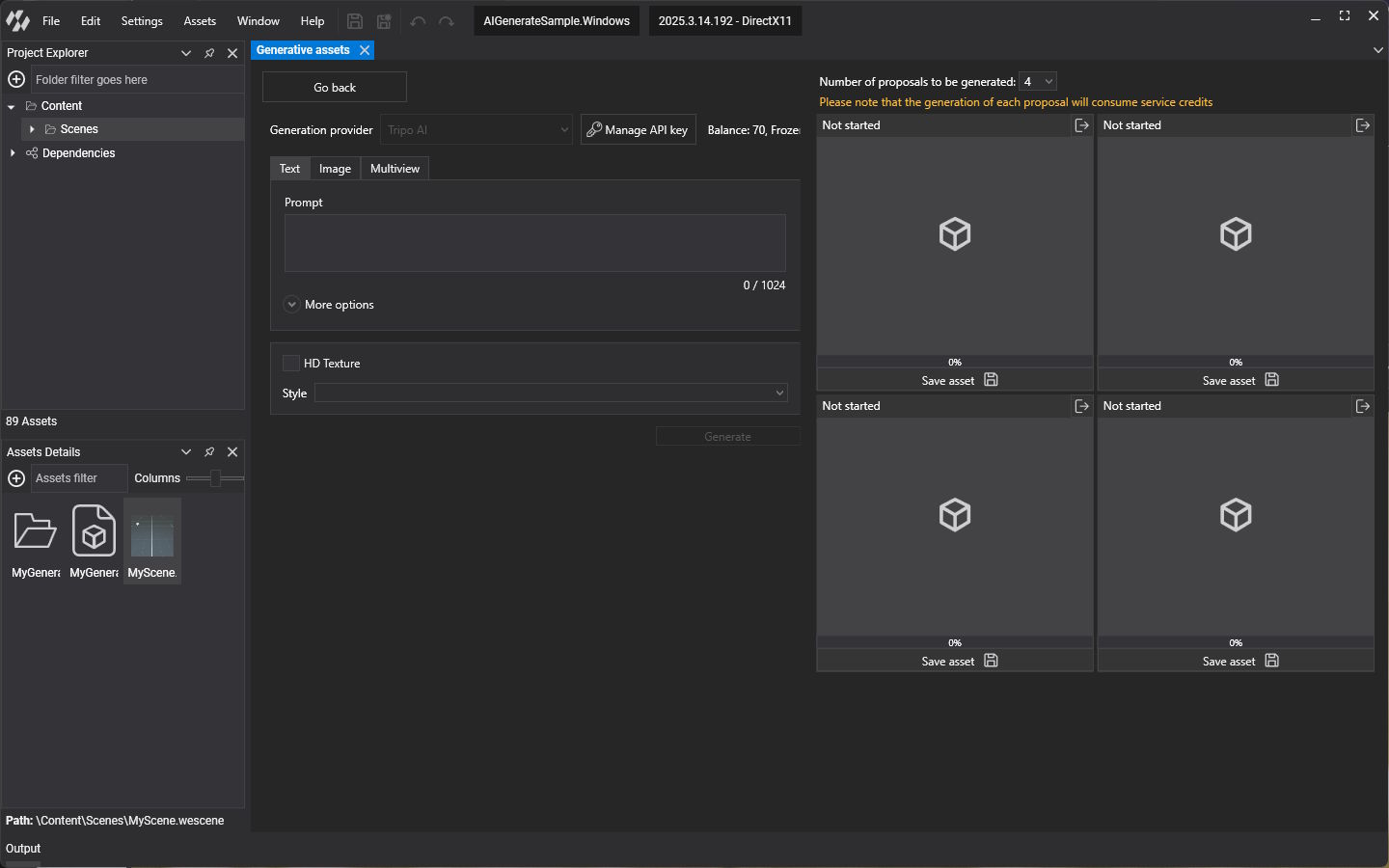Expand the More options section
This screenshot has height=868, width=1389.
[292, 305]
